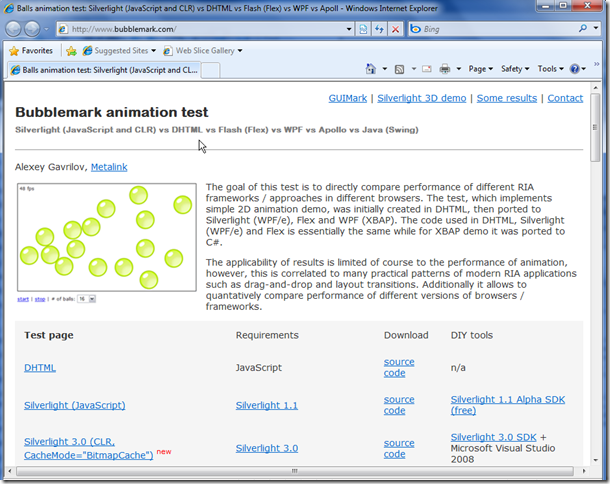Click the page icon in address bar
This screenshot has width=610, height=484.
63,29
